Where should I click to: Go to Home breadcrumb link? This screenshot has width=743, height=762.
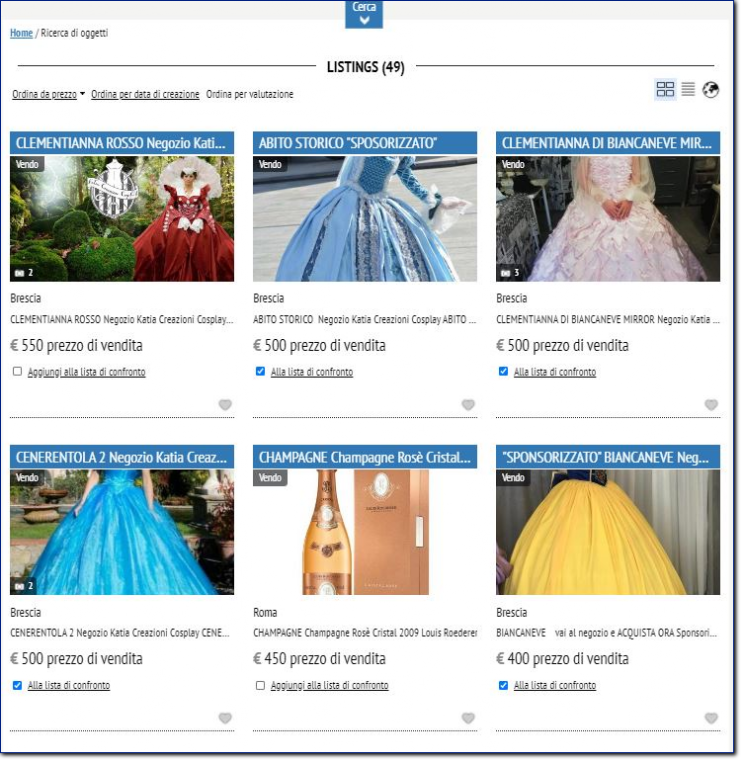click(x=21, y=33)
